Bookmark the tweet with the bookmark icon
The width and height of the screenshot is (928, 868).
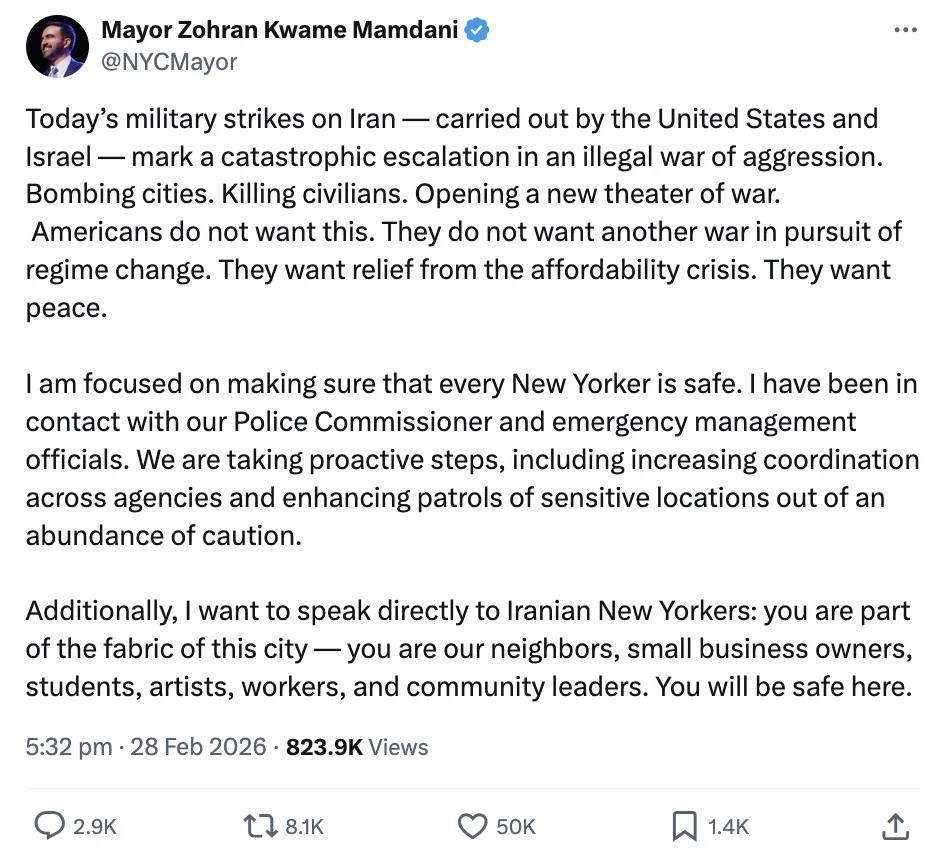coord(684,825)
